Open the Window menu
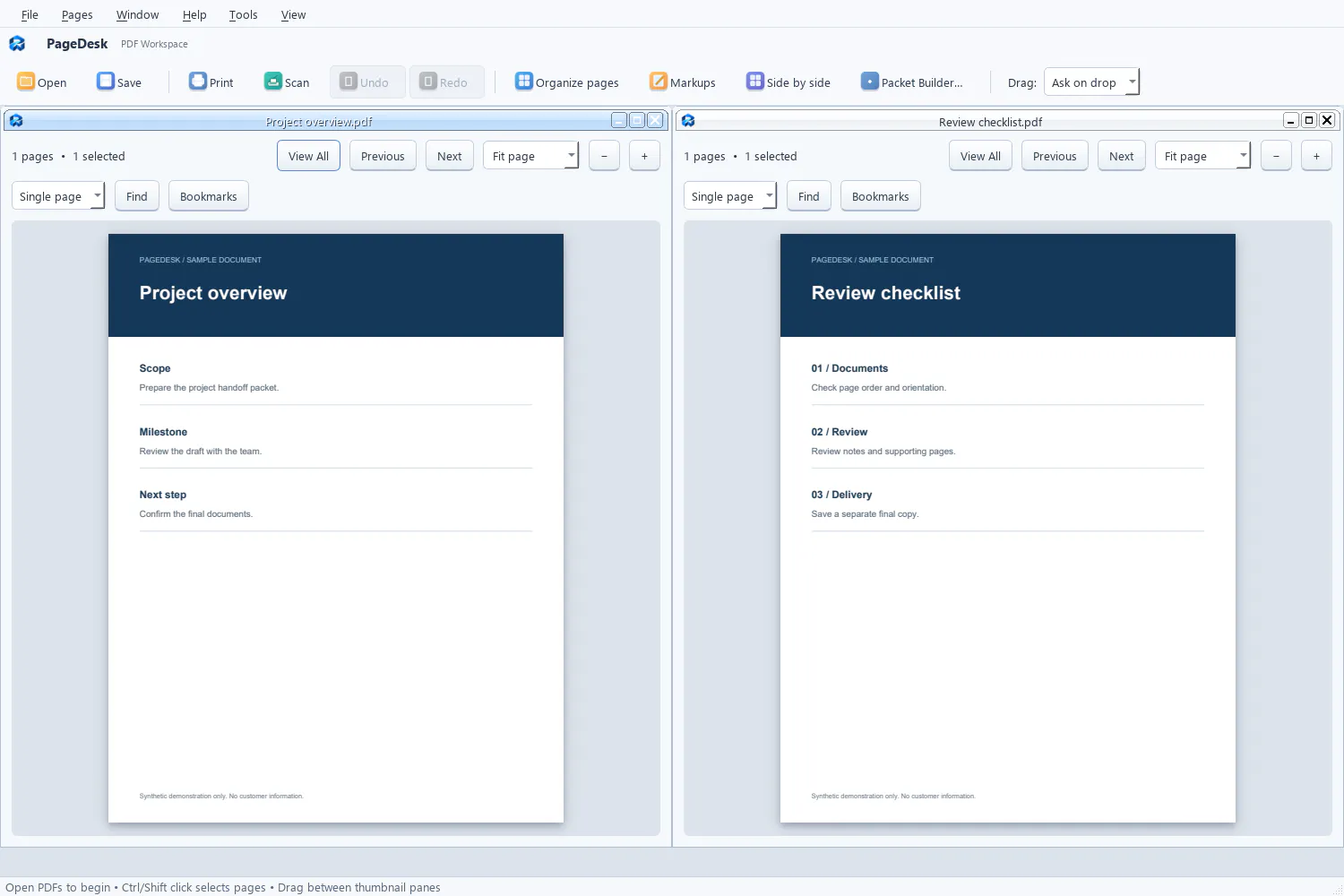1344x896 pixels. point(137,14)
